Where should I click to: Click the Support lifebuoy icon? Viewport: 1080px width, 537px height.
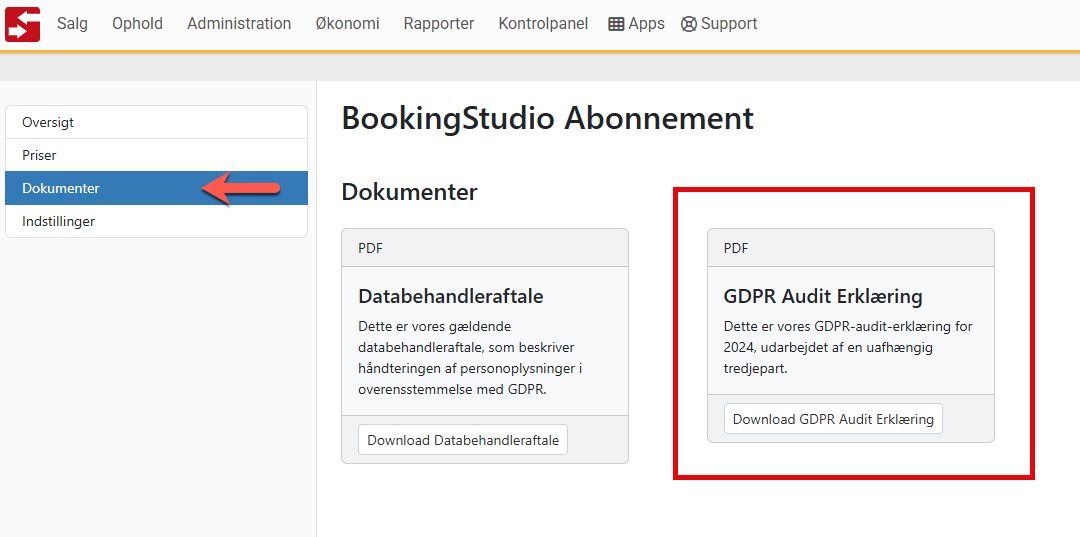point(689,24)
